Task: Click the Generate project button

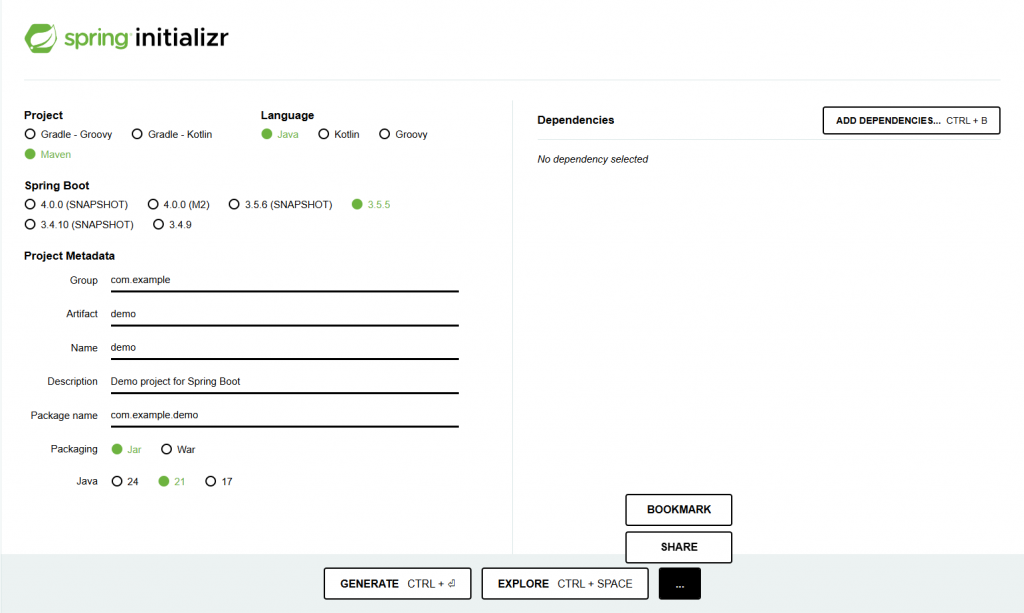Action: [x=397, y=584]
